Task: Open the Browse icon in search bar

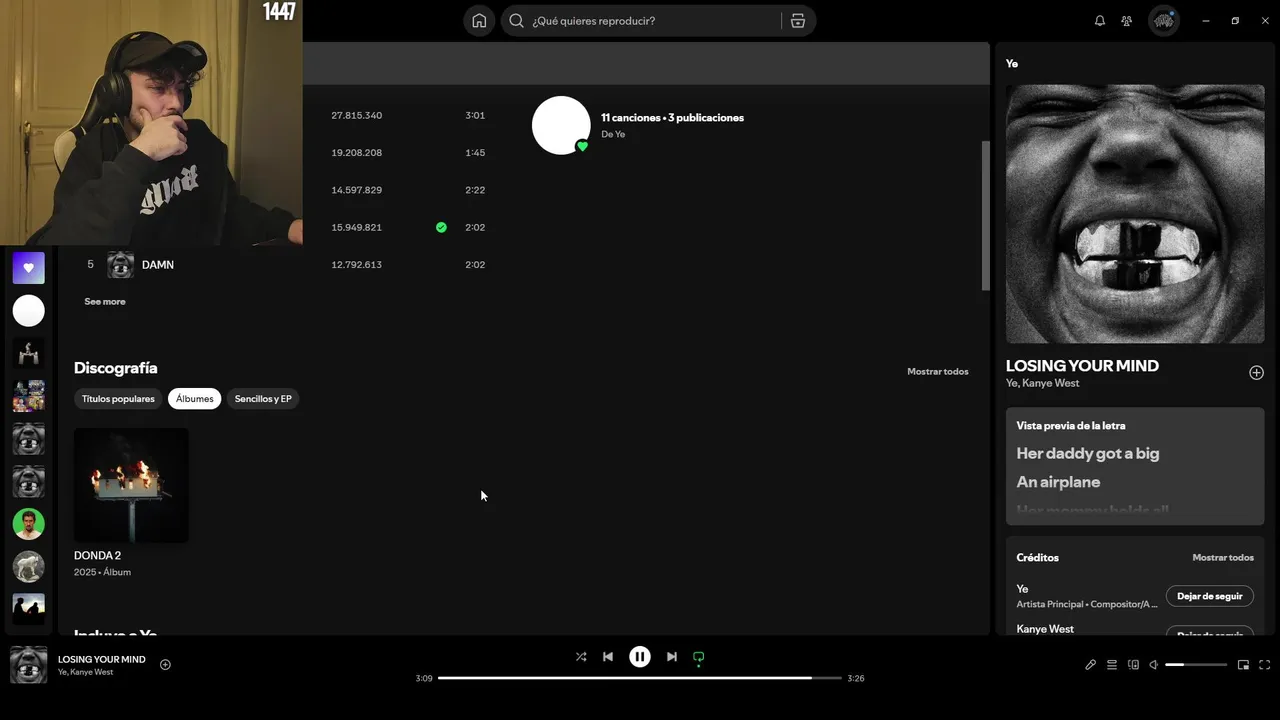Action: pyautogui.click(x=797, y=21)
